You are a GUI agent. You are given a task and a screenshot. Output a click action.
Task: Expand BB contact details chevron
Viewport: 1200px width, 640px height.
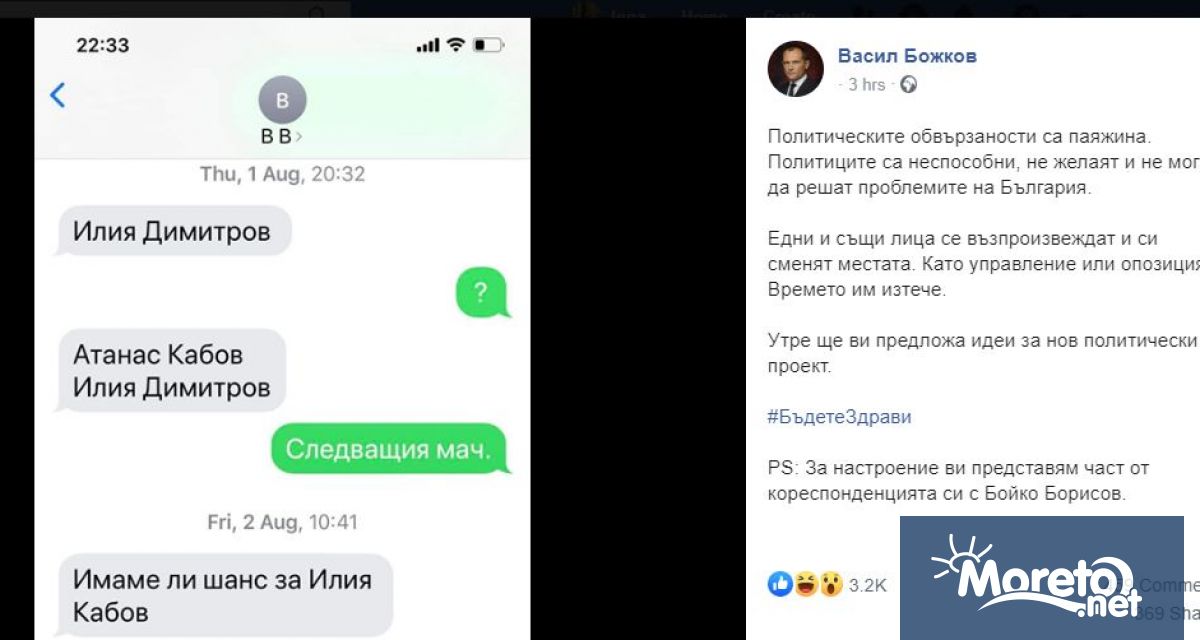click(298, 137)
